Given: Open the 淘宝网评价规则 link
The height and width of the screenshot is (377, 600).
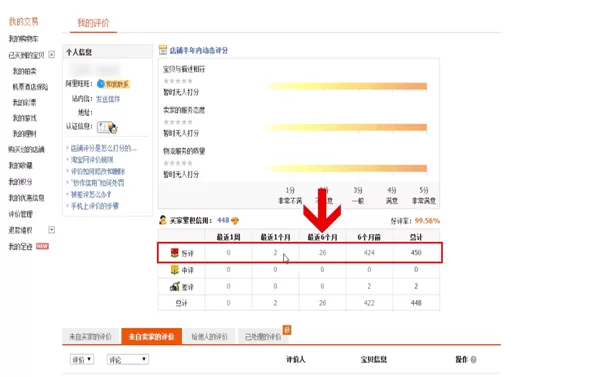Looking at the screenshot, I should click(x=92, y=160).
